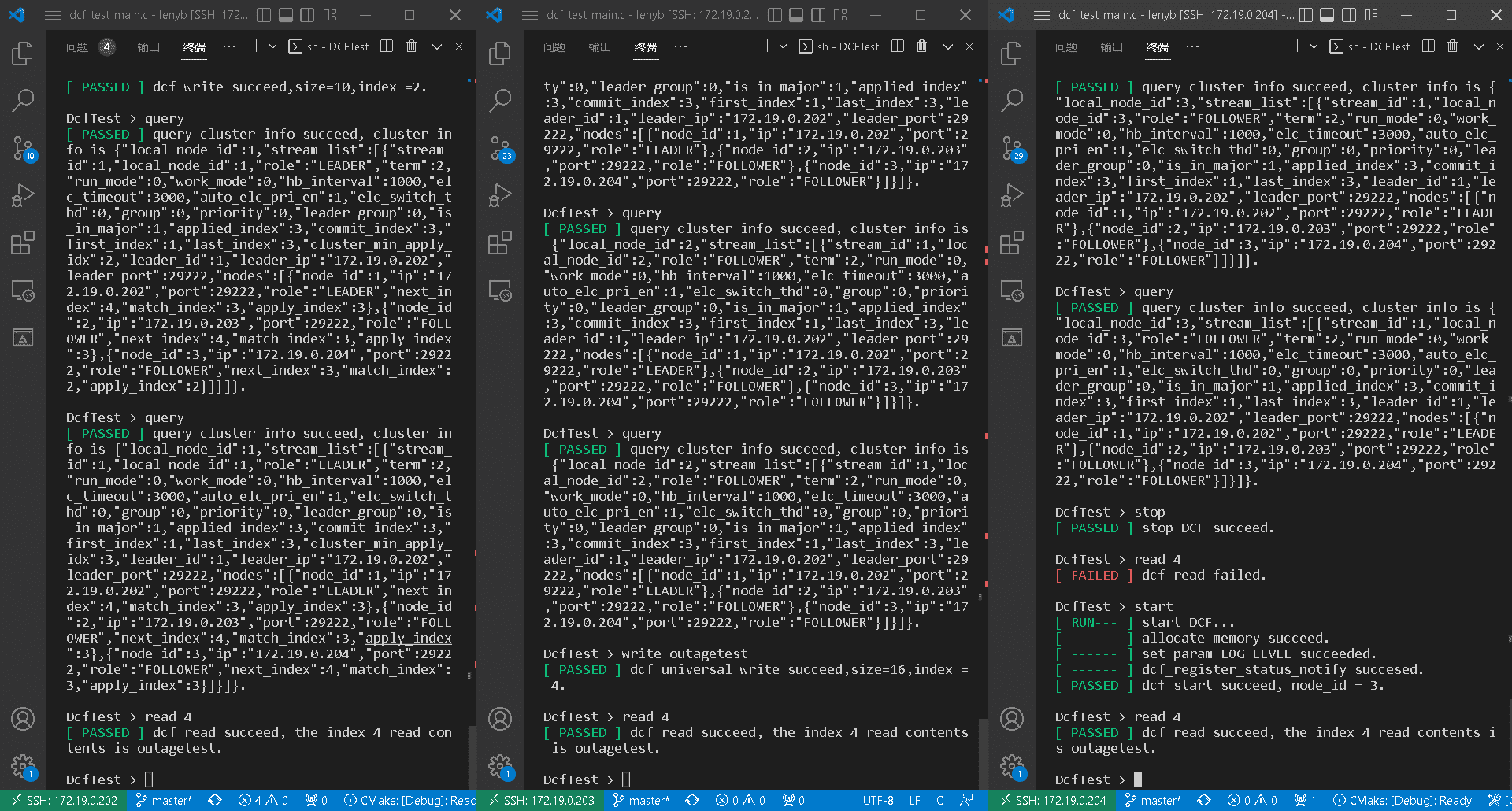Switch to 问题 tab with badge 4
Image resolution: width=1512 pixels, height=811 pixels.
pos(91,47)
